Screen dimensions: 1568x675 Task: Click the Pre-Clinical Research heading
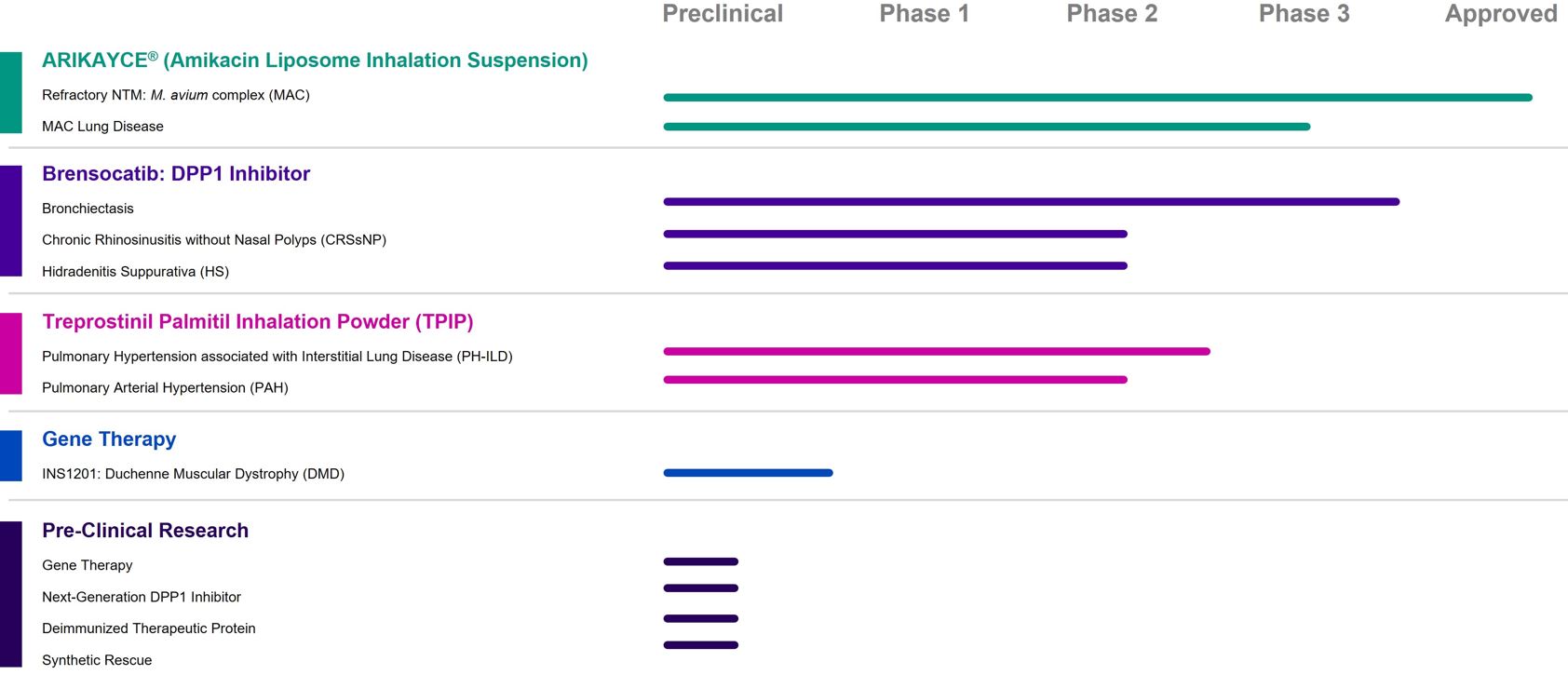pyautogui.click(x=145, y=531)
